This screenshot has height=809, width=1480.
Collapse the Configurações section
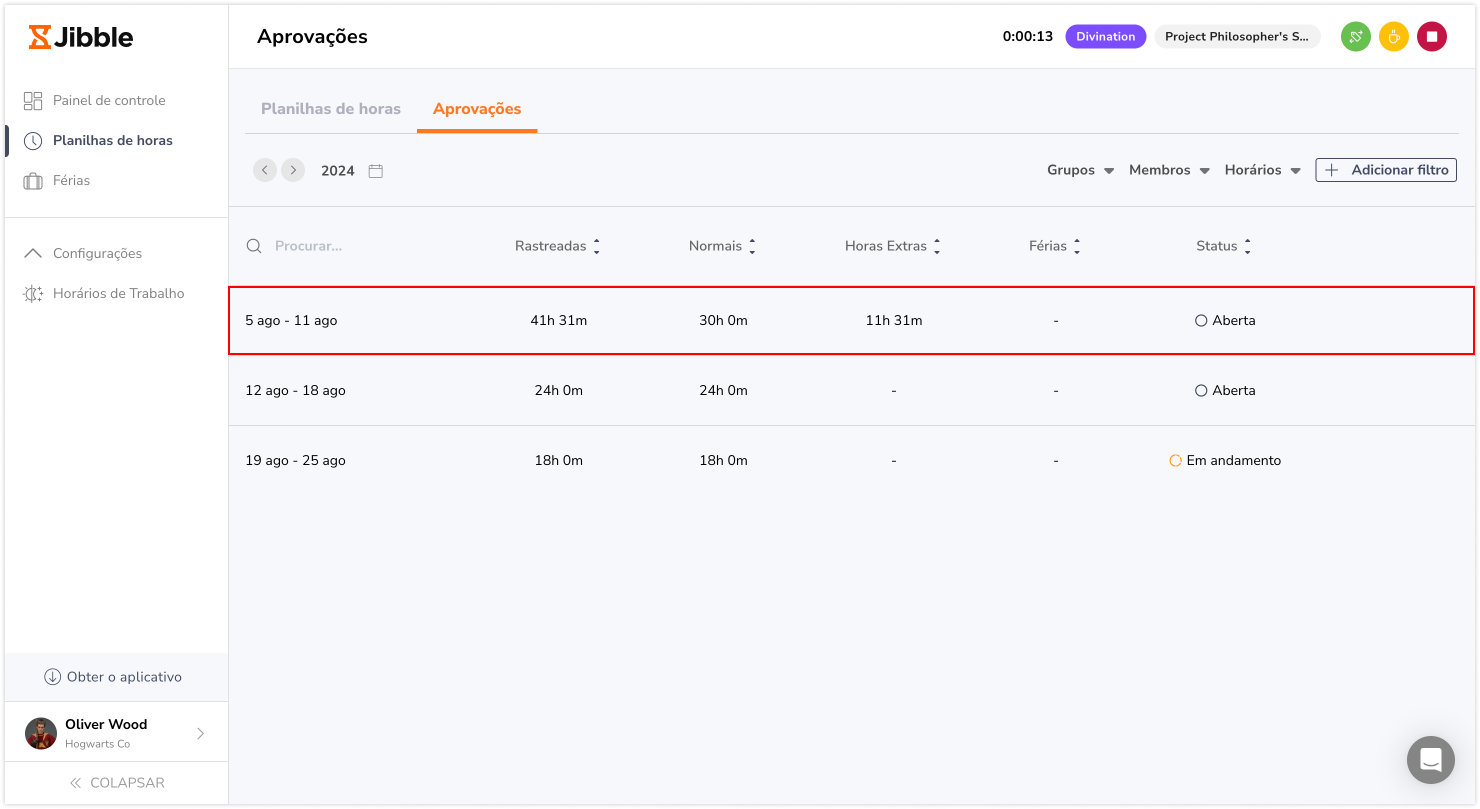(x=97, y=254)
